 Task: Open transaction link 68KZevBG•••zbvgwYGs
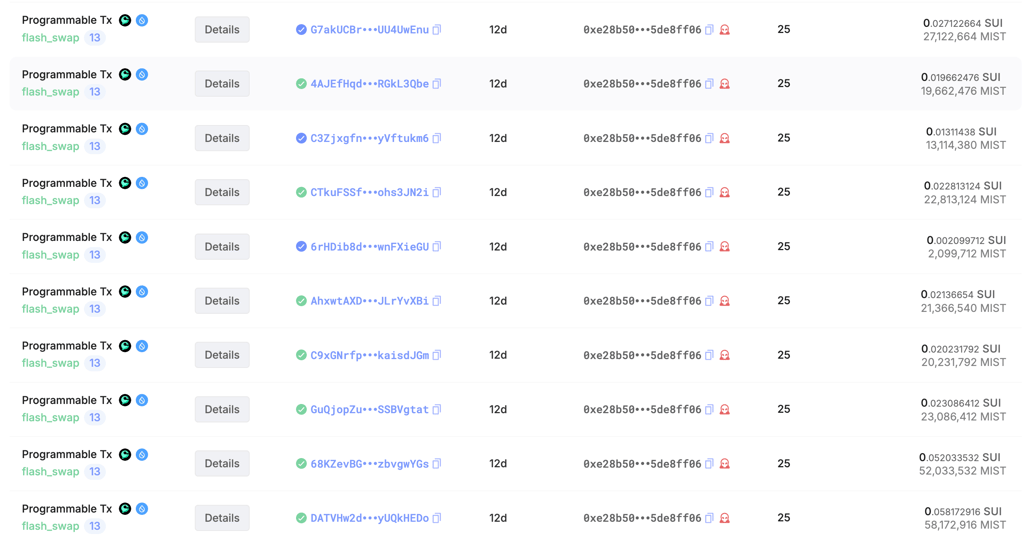click(370, 464)
